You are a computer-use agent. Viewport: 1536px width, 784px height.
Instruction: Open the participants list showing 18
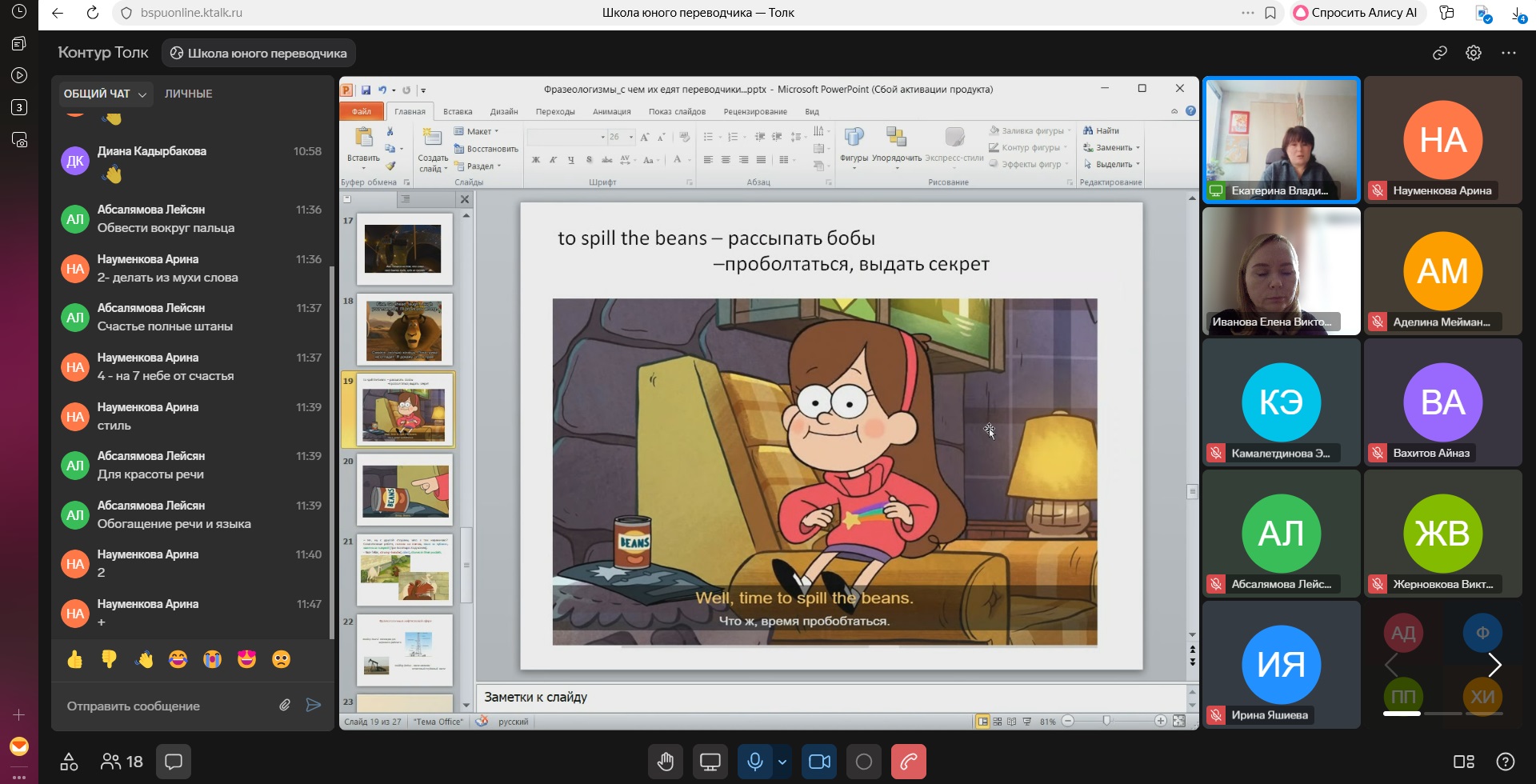[x=122, y=762]
